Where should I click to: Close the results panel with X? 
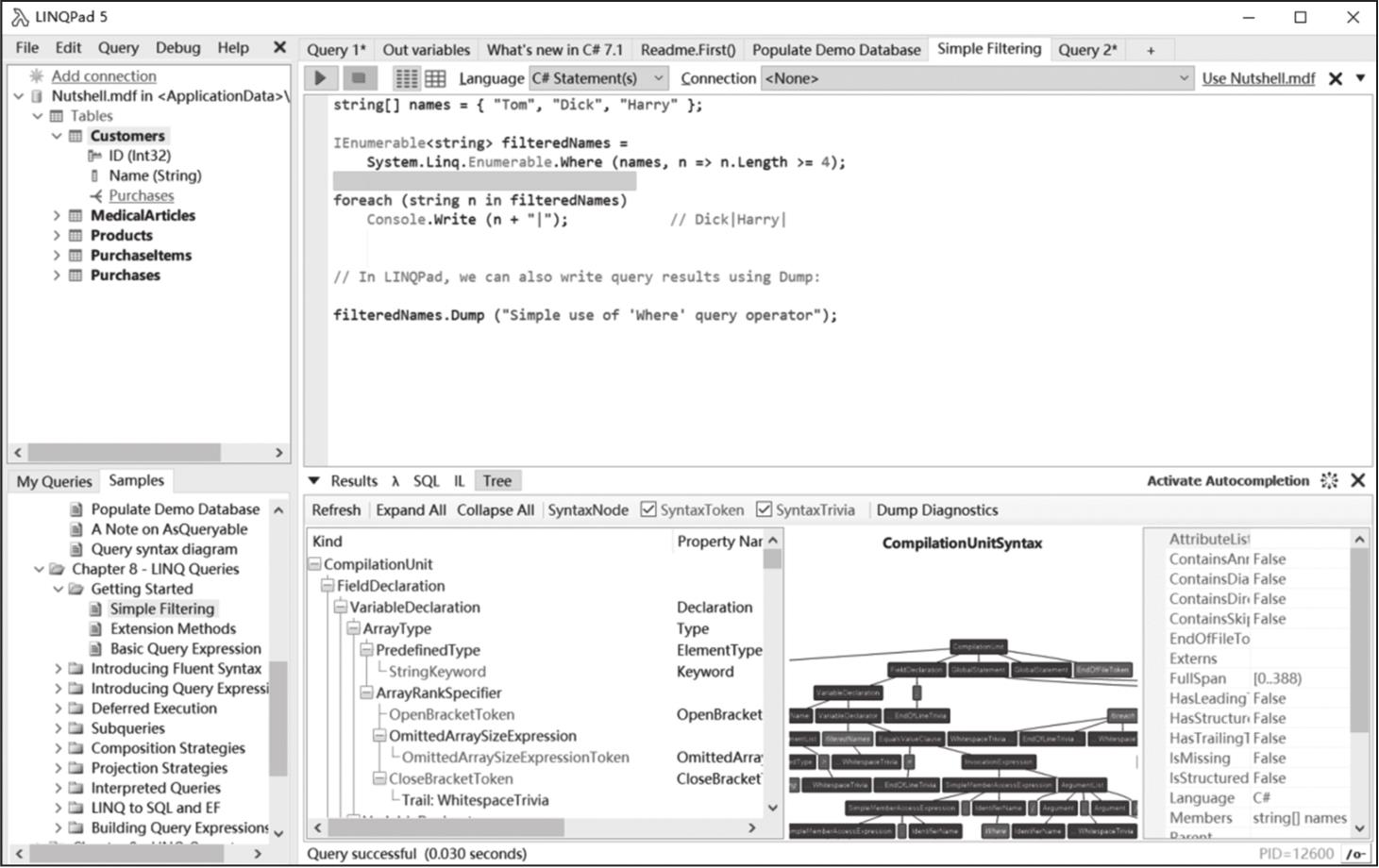tap(1358, 480)
